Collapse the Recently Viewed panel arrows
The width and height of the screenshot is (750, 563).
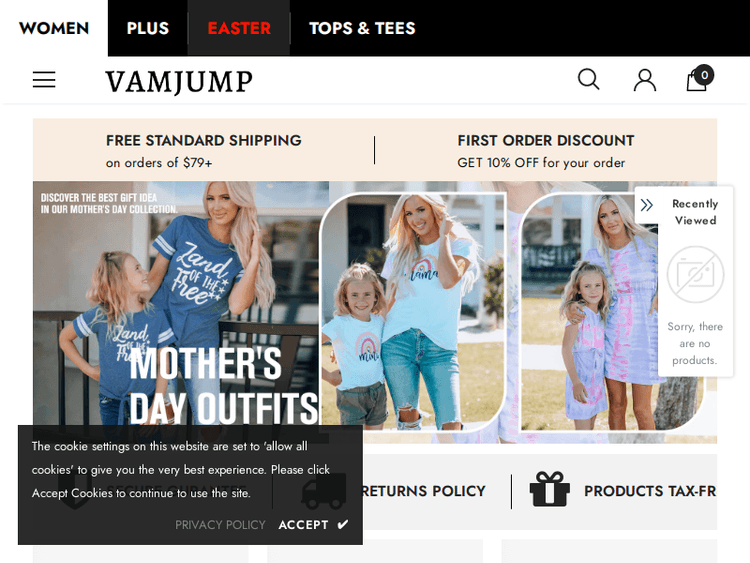click(647, 205)
